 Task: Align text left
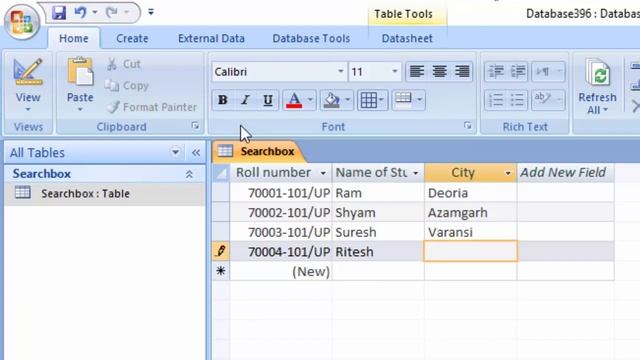[417, 71]
